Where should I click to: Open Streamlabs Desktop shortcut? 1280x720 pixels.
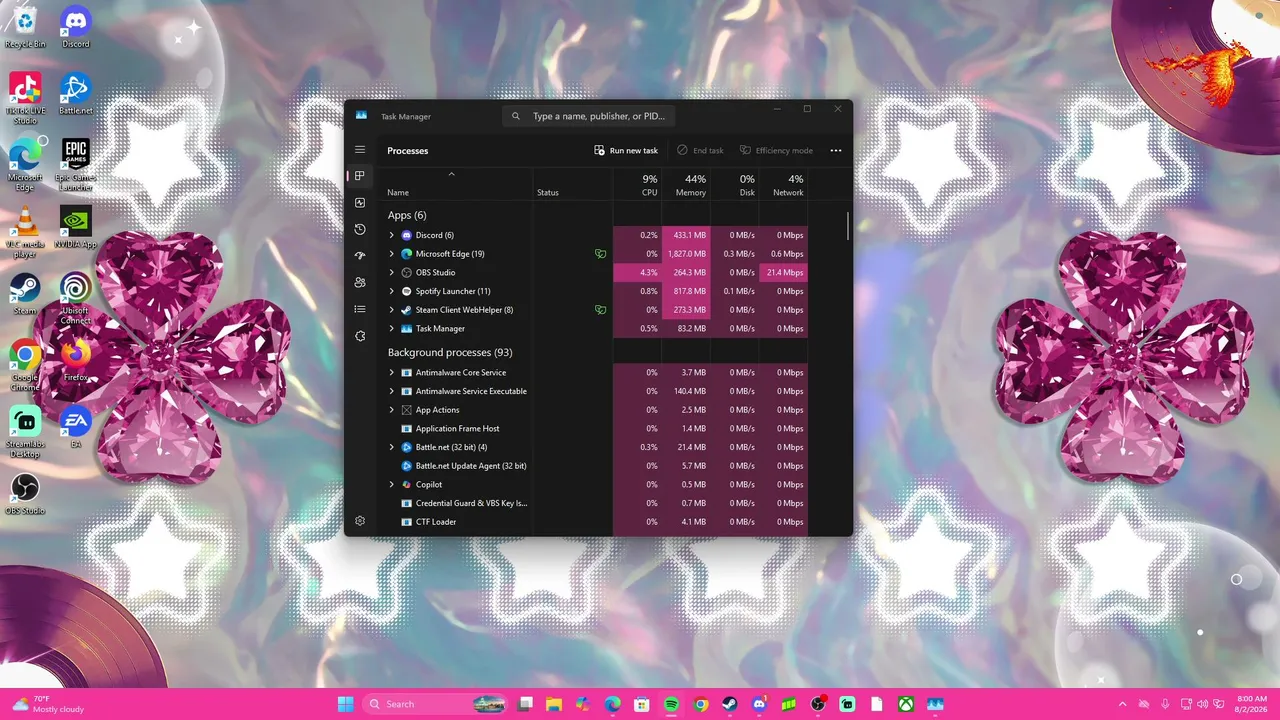point(25,432)
